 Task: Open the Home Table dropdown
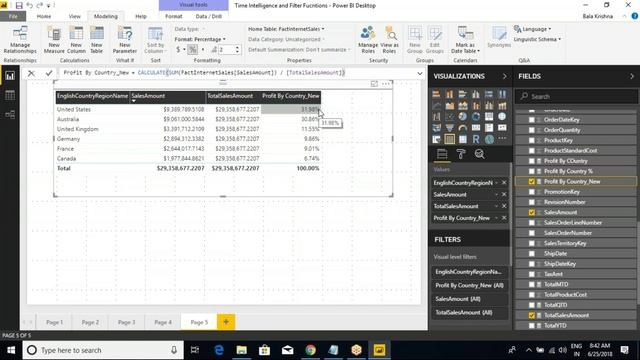coord(286,29)
